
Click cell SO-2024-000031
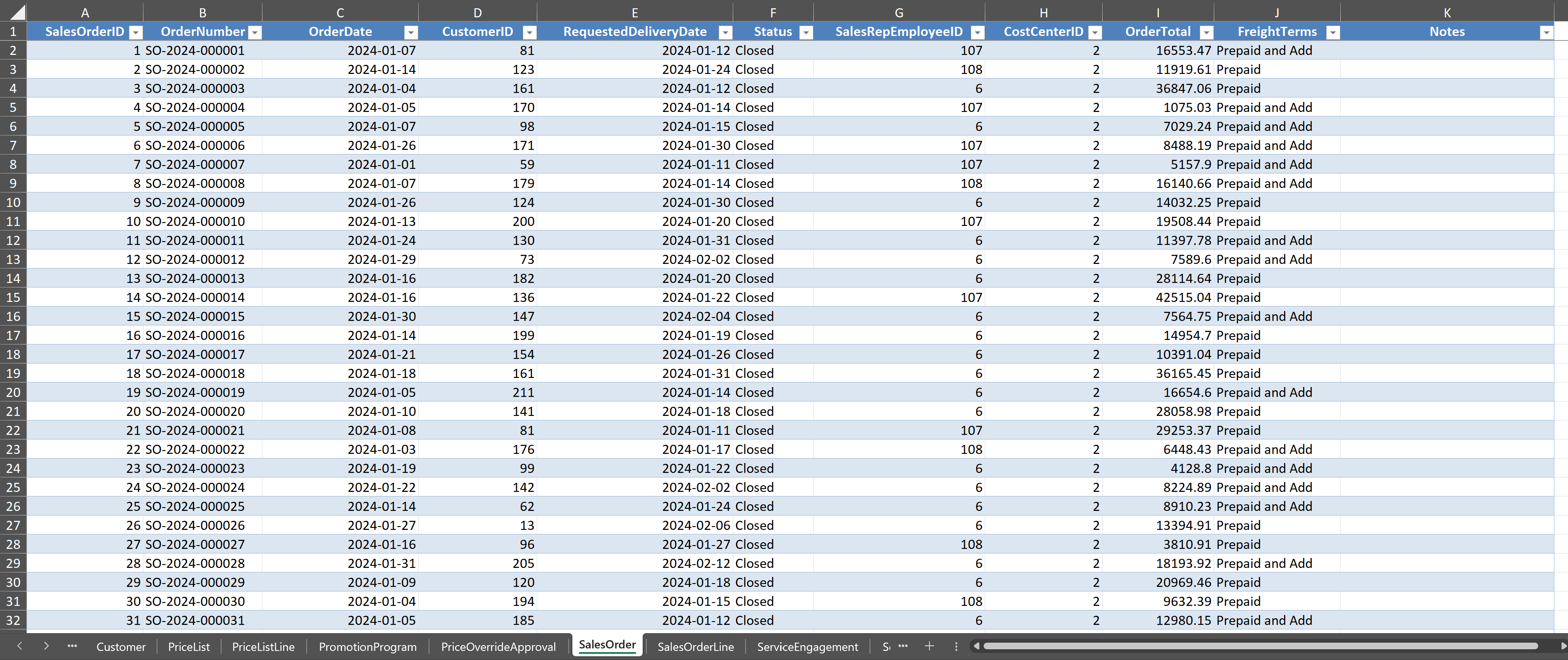(203, 620)
